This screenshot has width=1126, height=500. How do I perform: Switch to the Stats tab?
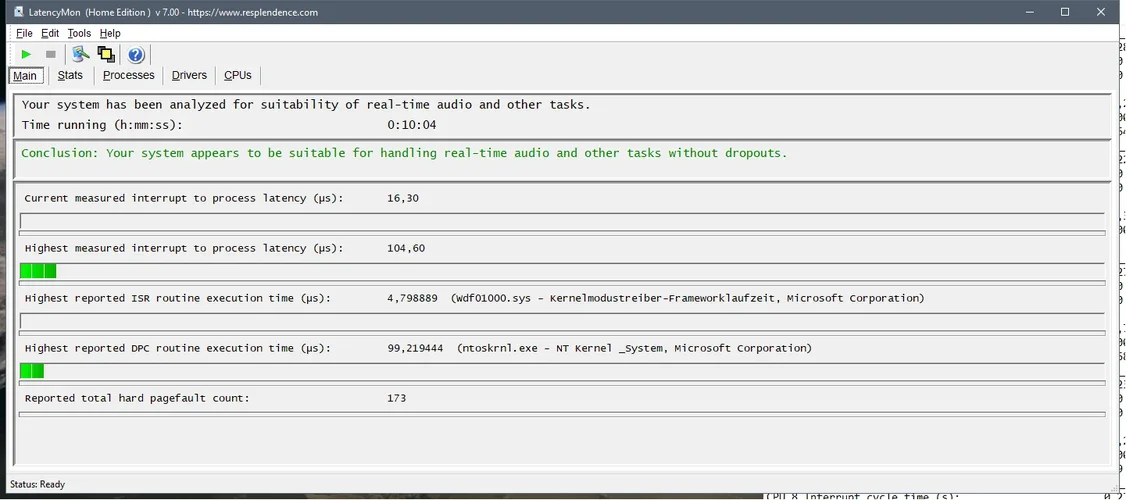[70, 75]
